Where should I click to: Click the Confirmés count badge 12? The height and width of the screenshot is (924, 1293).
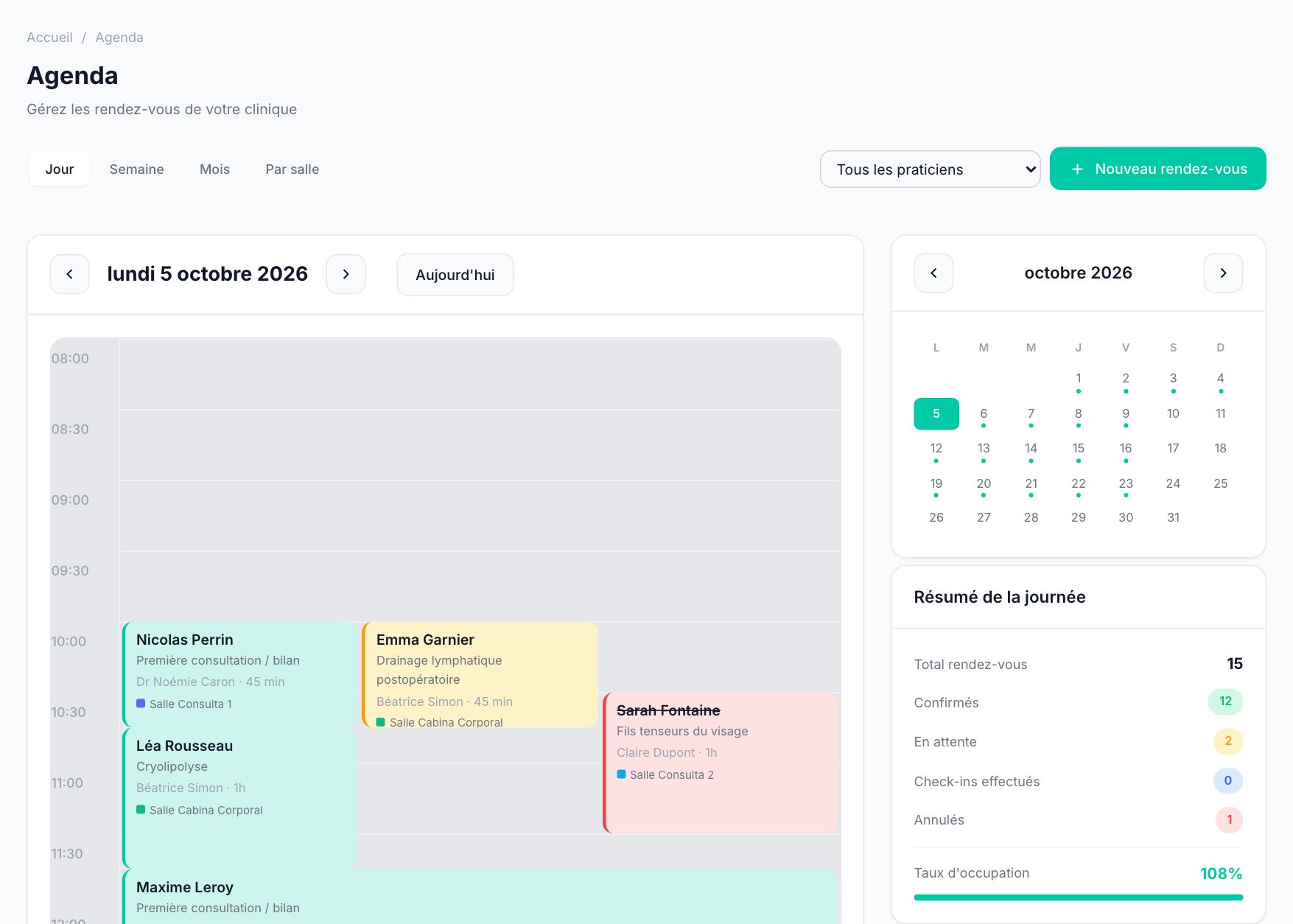tap(1225, 701)
